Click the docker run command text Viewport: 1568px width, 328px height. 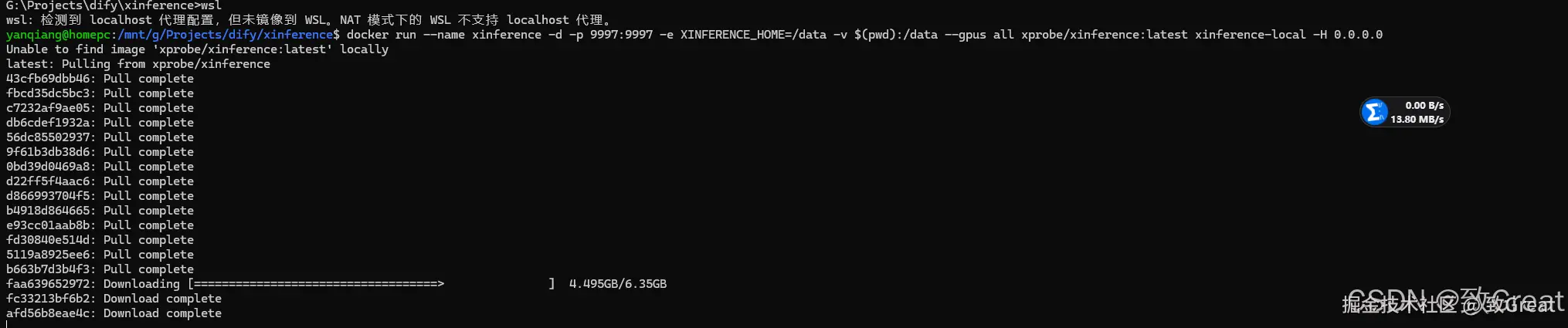tap(864, 35)
